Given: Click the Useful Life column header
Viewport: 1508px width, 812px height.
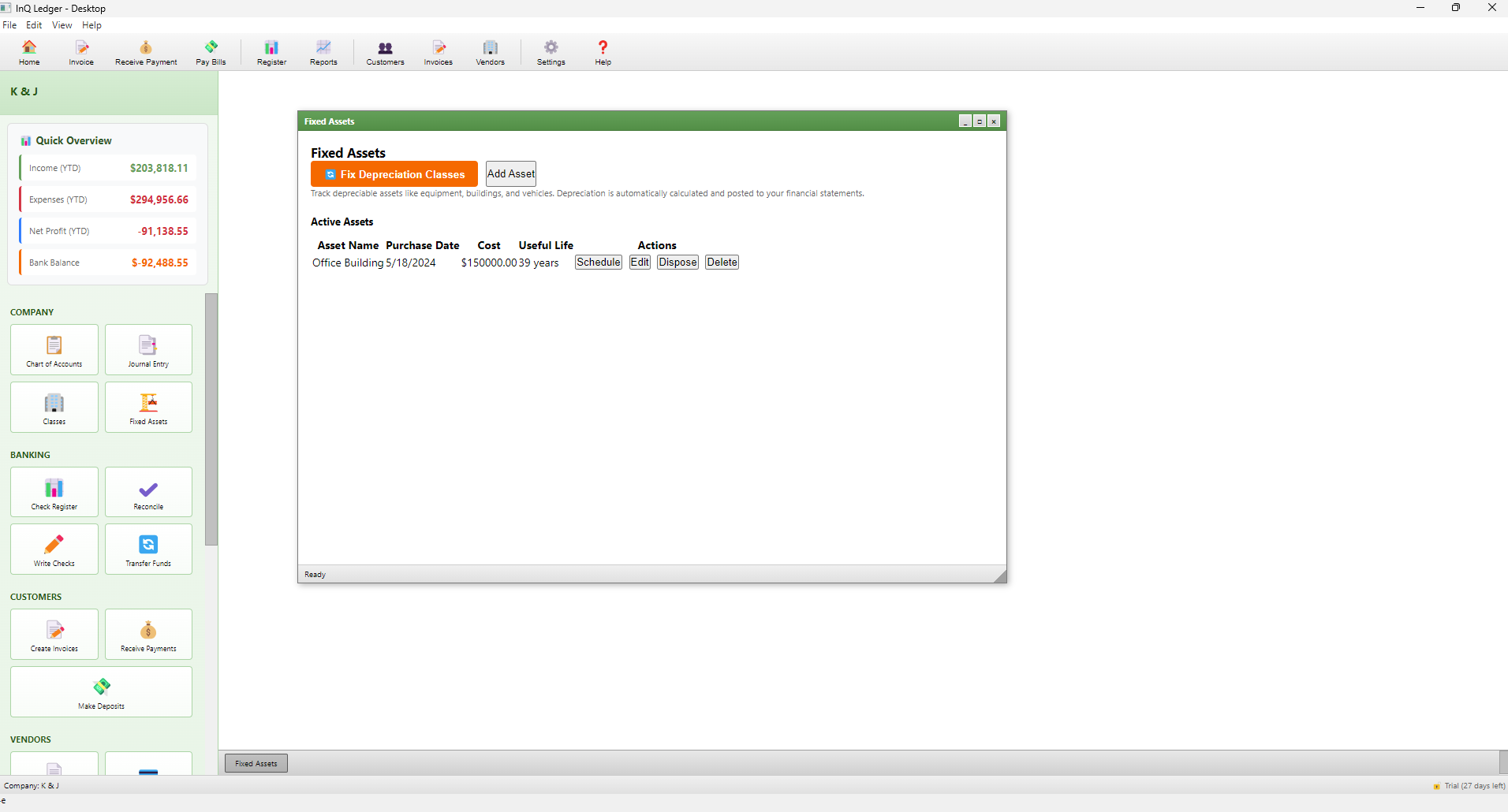Looking at the screenshot, I should click(546, 245).
